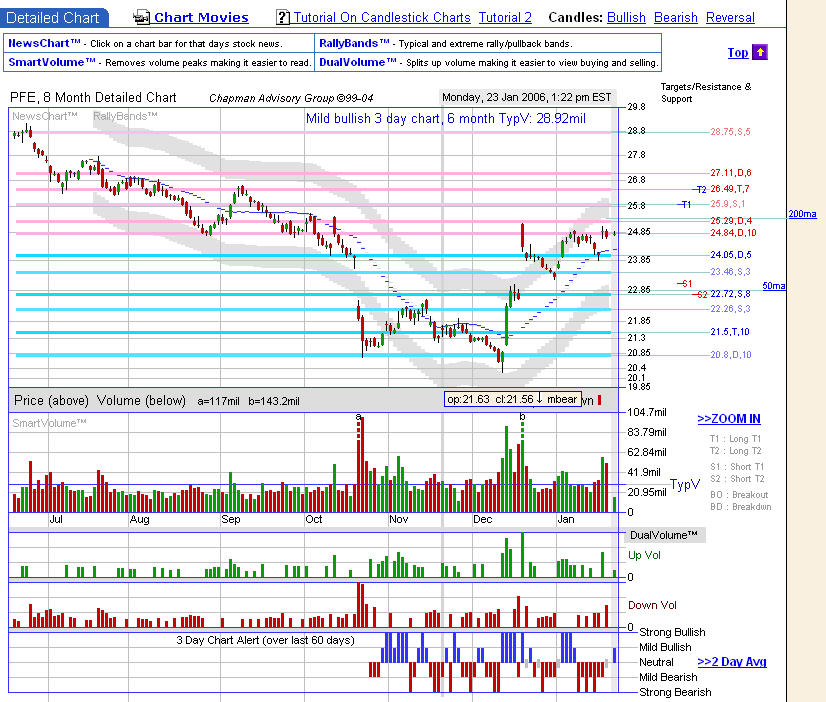Click the TypV volume line label
826x702 pixels.
685,484
